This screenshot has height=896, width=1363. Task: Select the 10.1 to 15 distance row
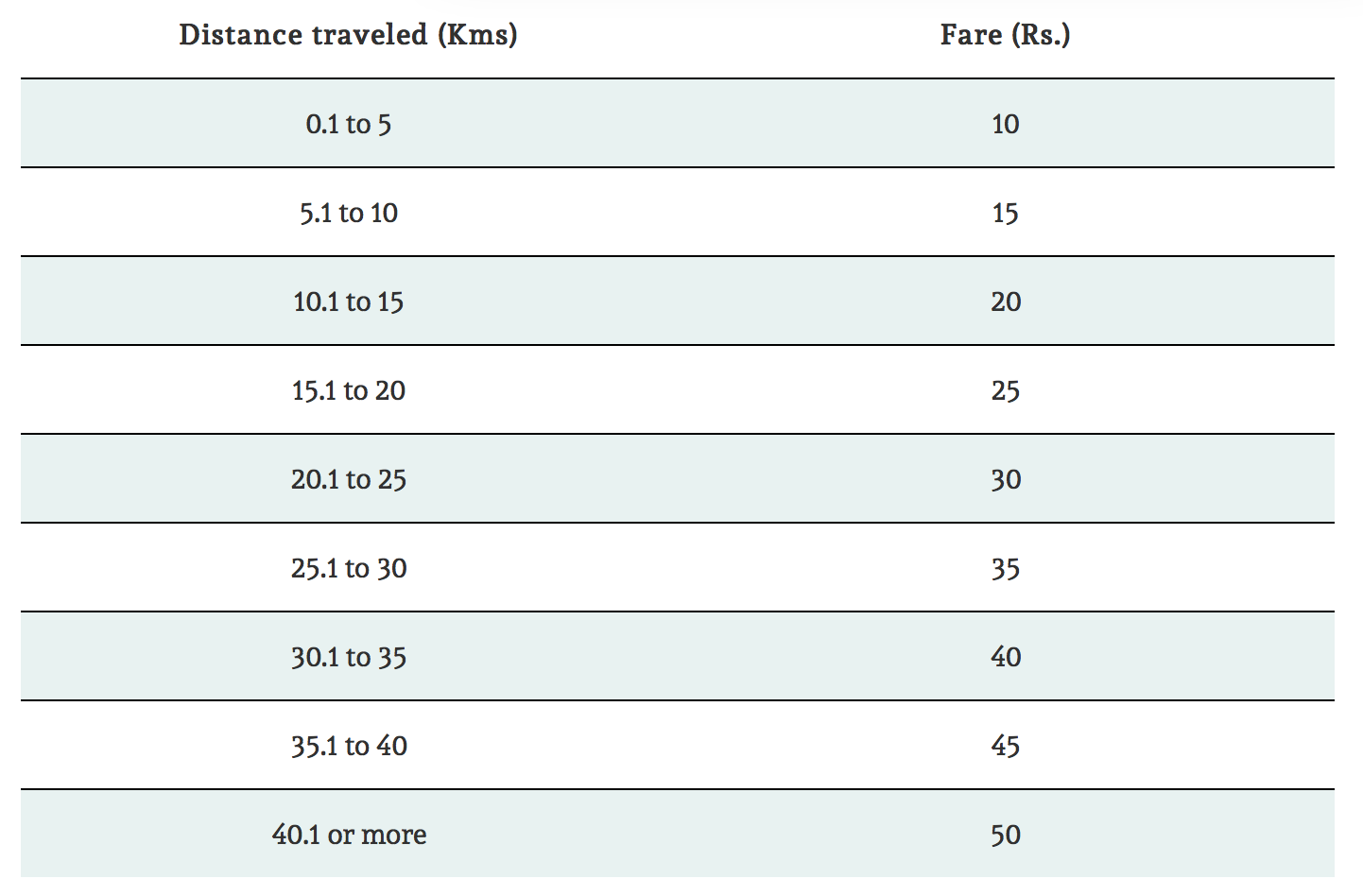tap(677, 301)
